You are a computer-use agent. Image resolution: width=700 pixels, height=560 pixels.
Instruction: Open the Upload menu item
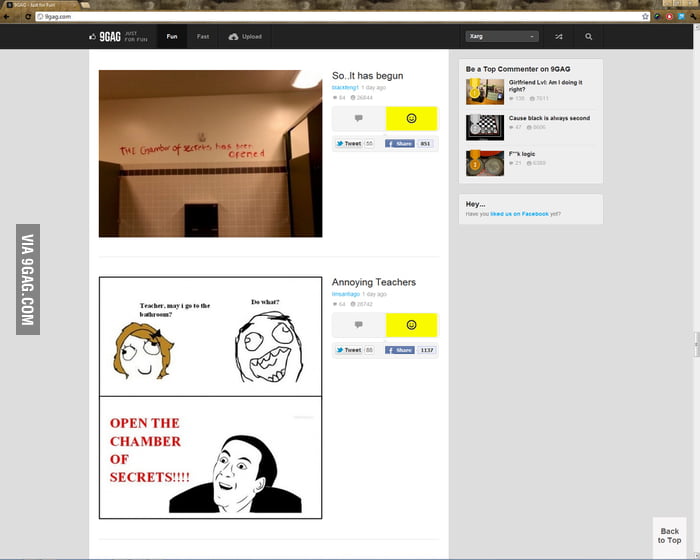tap(245, 37)
